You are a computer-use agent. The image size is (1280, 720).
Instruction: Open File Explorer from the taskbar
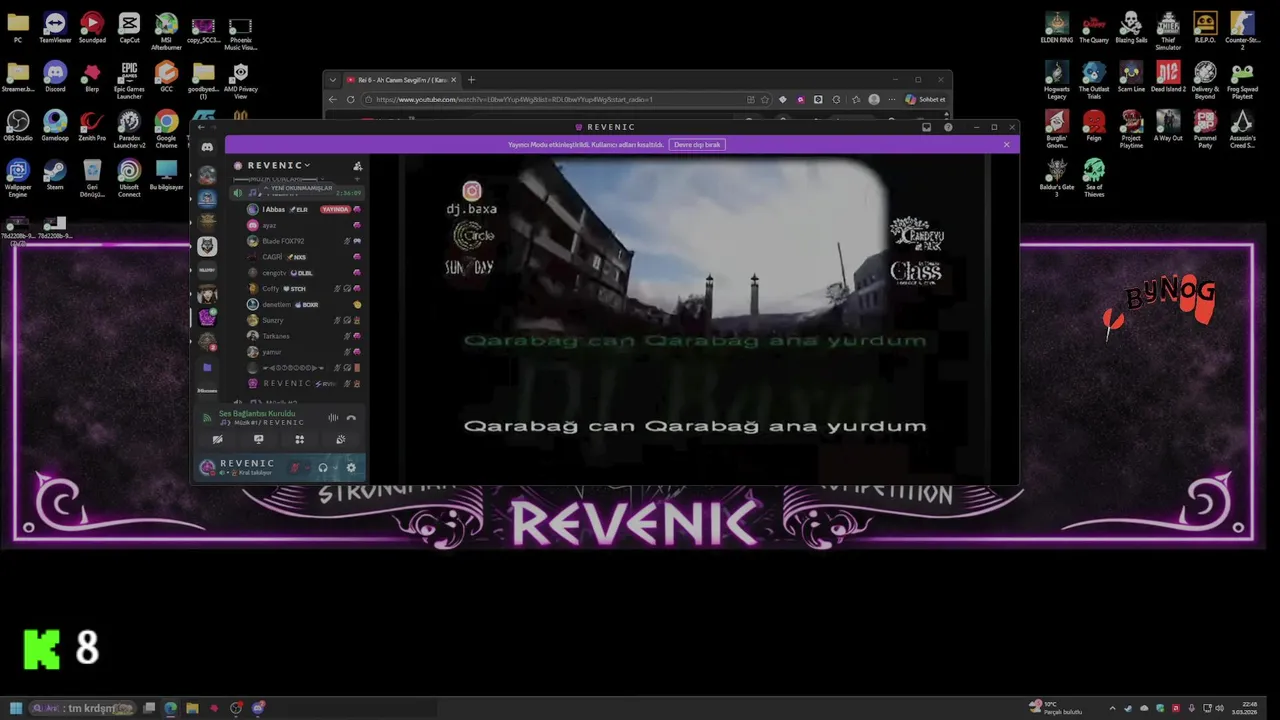point(192,708)
